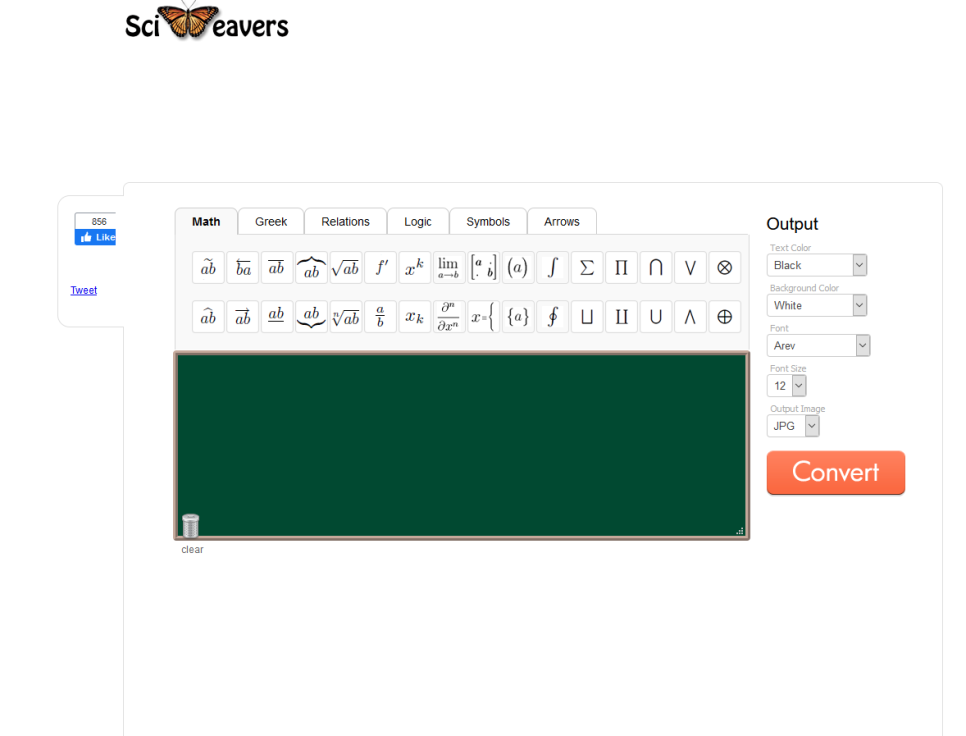The width and height of the screenshot is (966, 736).
Task: Click inside the green chalkboard input area
Action: tap(461, 445)
